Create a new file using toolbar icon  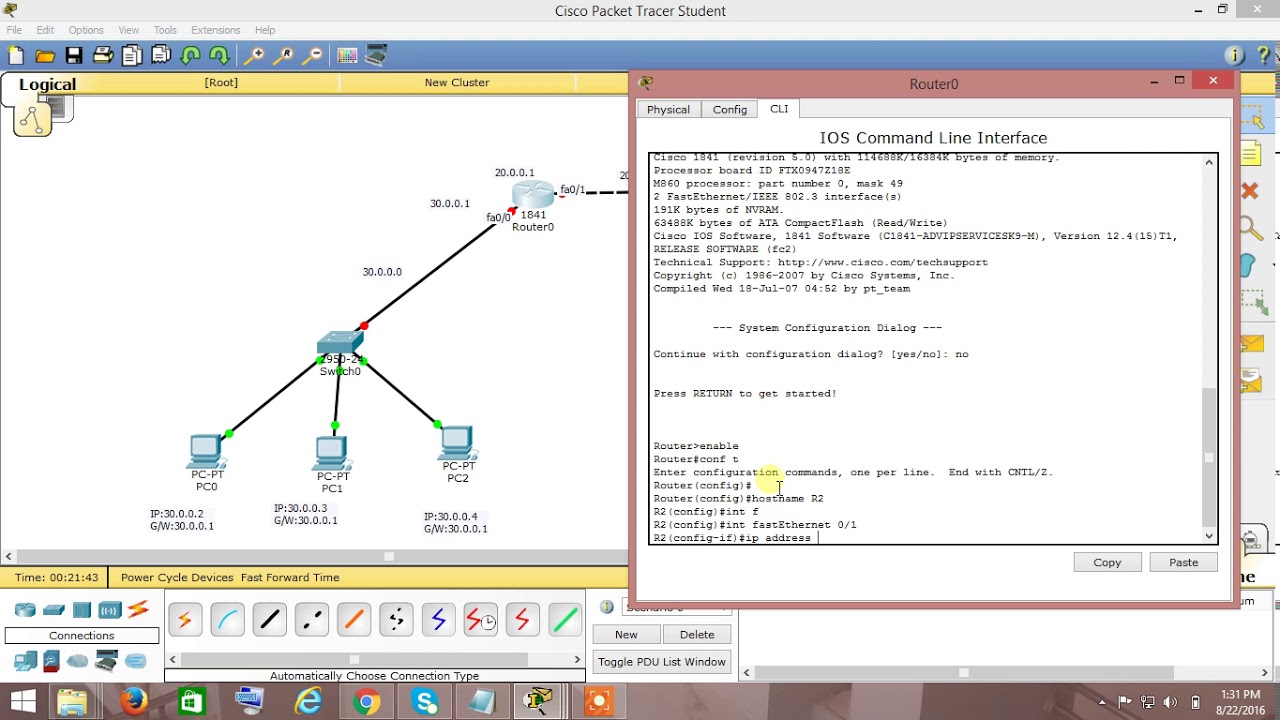pos(16,56)
